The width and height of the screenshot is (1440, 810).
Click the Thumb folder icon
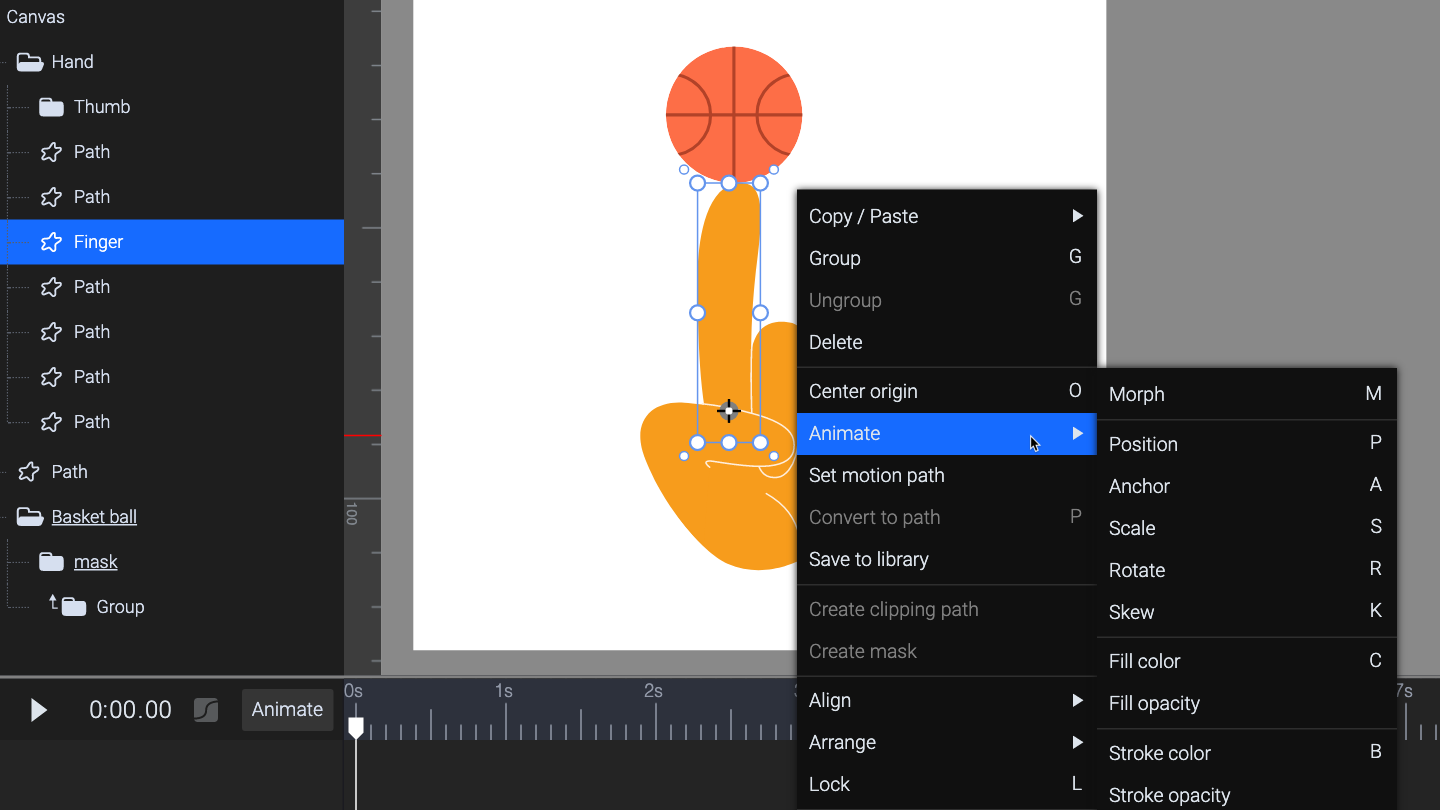[x=52, y=107]
